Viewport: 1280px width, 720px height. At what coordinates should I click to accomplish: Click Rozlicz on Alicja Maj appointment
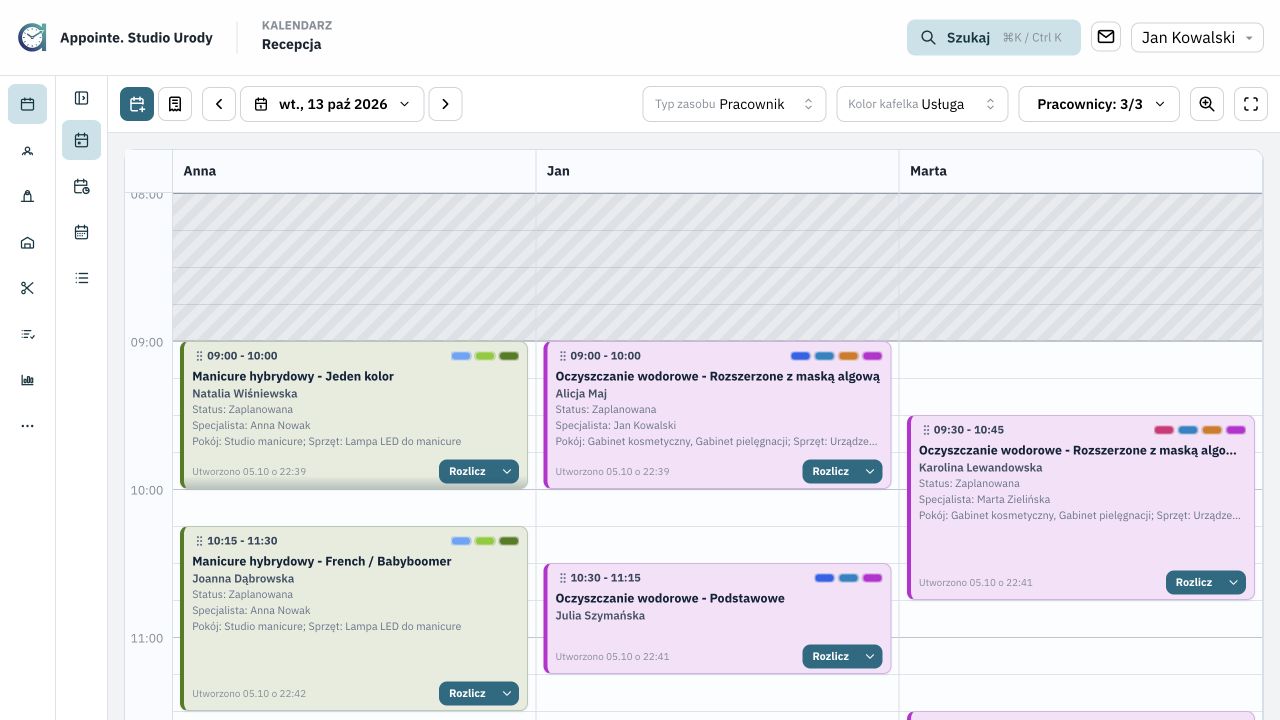[830, 472]
